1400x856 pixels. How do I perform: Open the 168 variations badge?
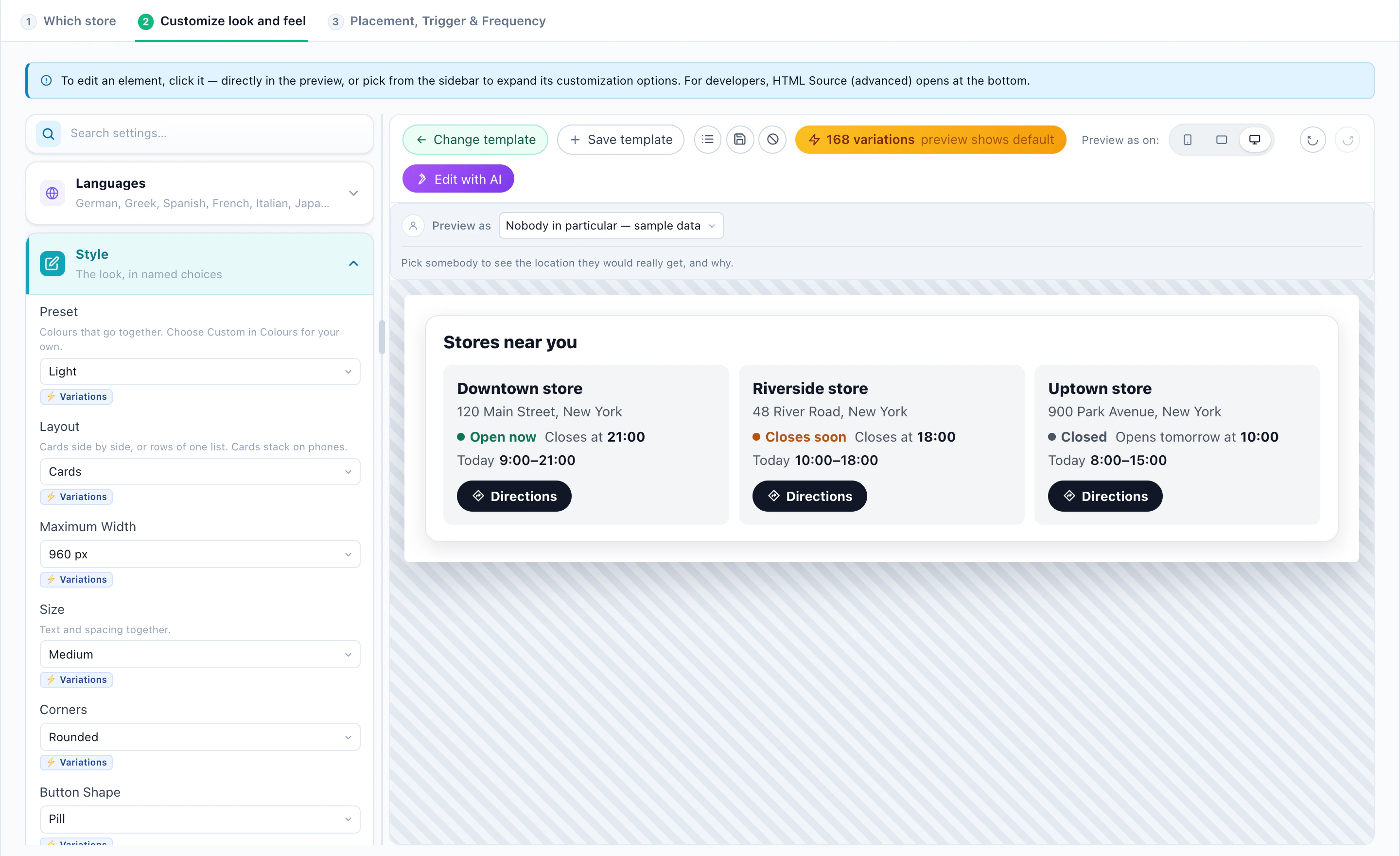930,140
